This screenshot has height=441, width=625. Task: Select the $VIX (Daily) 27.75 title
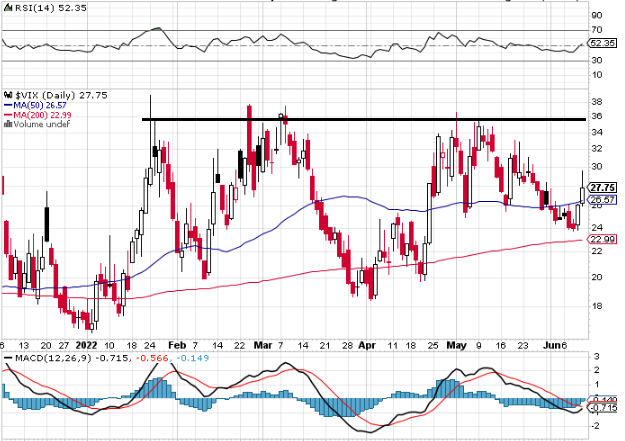61,95
